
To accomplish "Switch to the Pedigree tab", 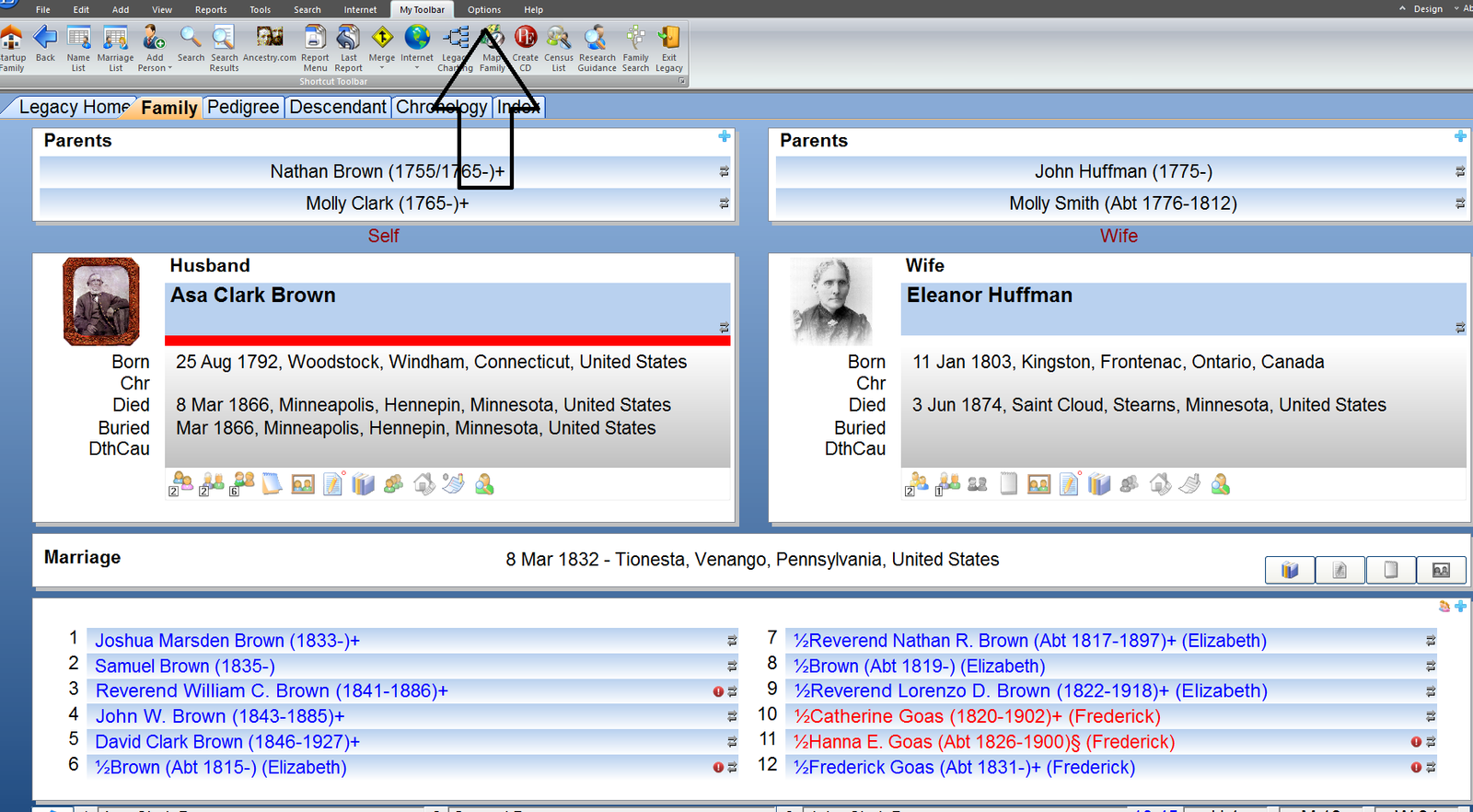I will [243, 107].
